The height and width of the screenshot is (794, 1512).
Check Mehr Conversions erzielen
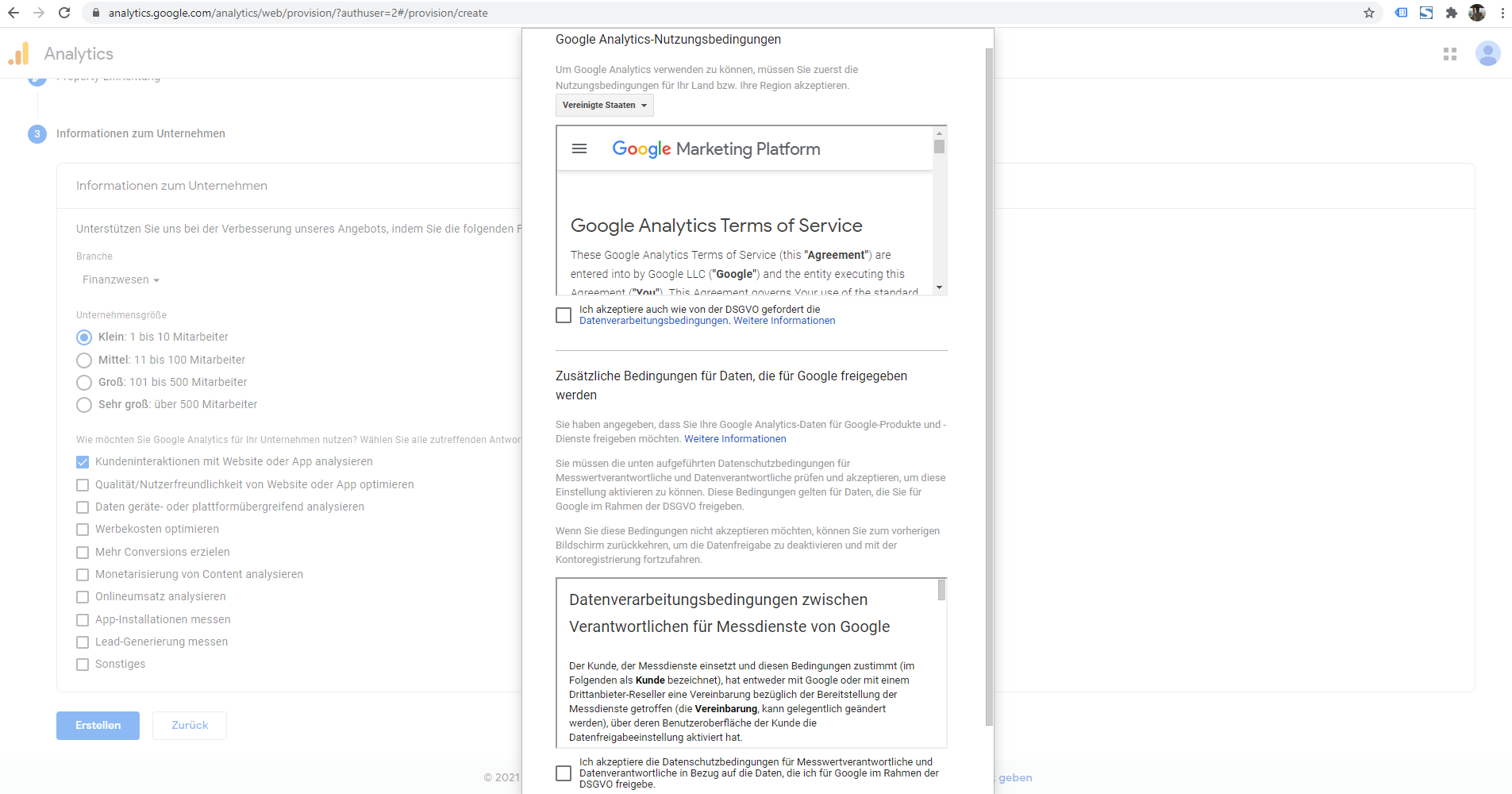83,553
